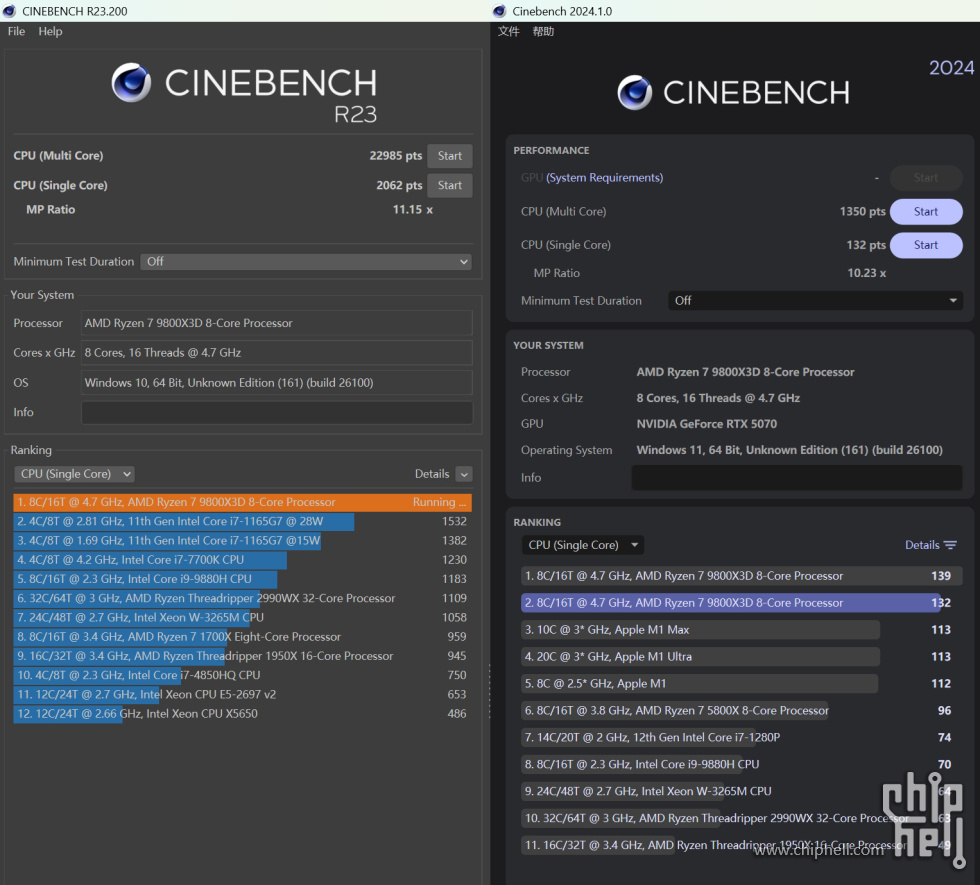Click the NVIDIA GeForce RTX 5070 GPU text
The width and height of the screenshot is (980, 885).
(707, 424)
